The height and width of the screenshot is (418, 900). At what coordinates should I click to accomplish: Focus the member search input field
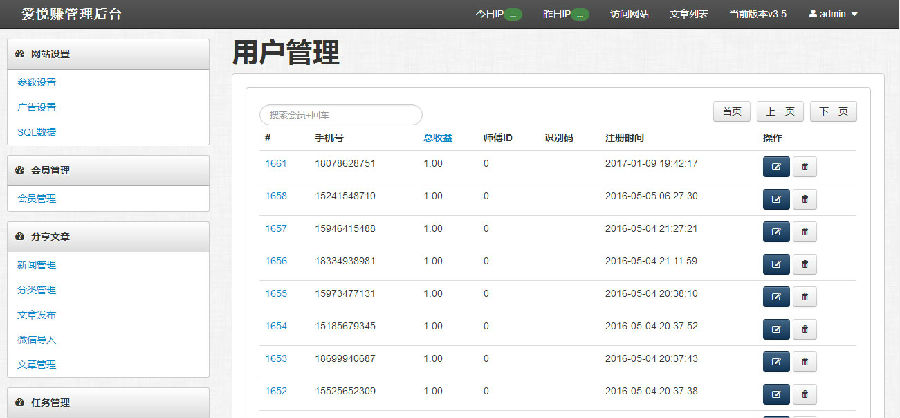[341, 115]
